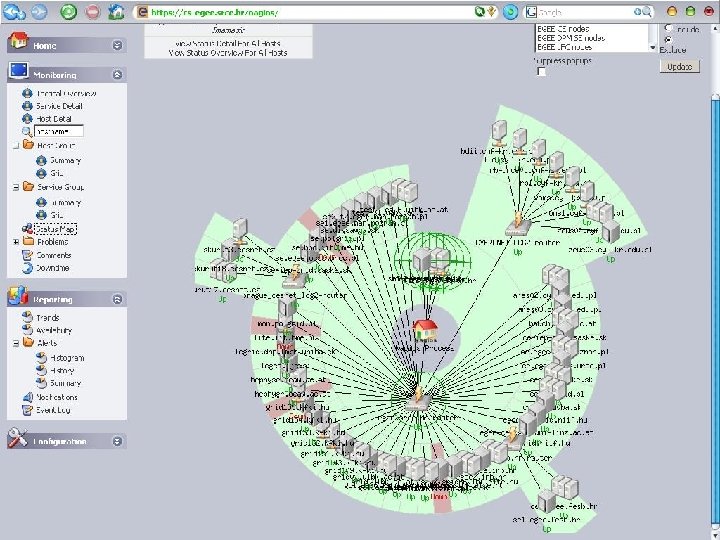Expand the Configuration panel chevron

tap(118, 441)
